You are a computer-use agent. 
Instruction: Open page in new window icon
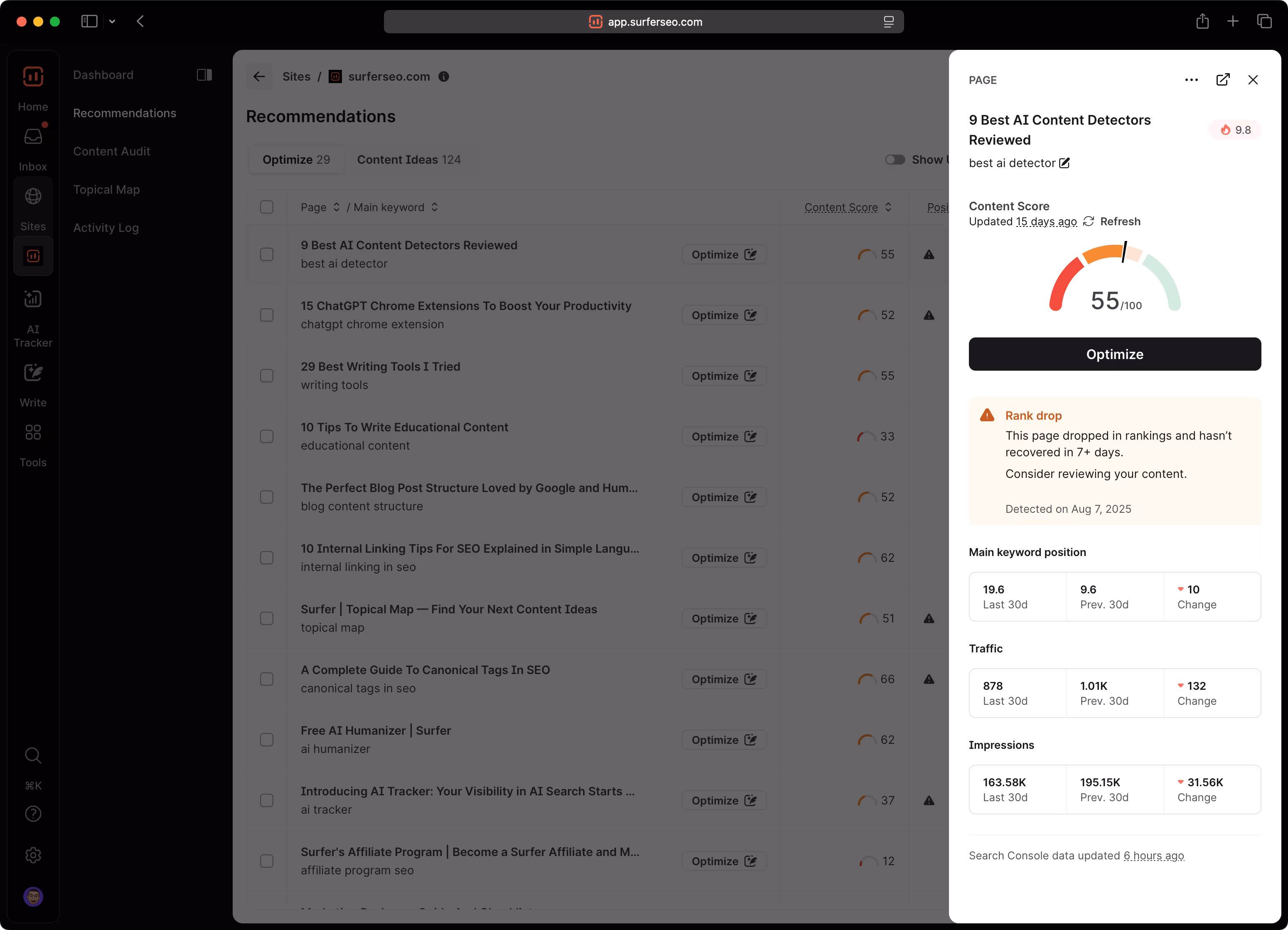pyautogui.click(x=1223, y=80)
